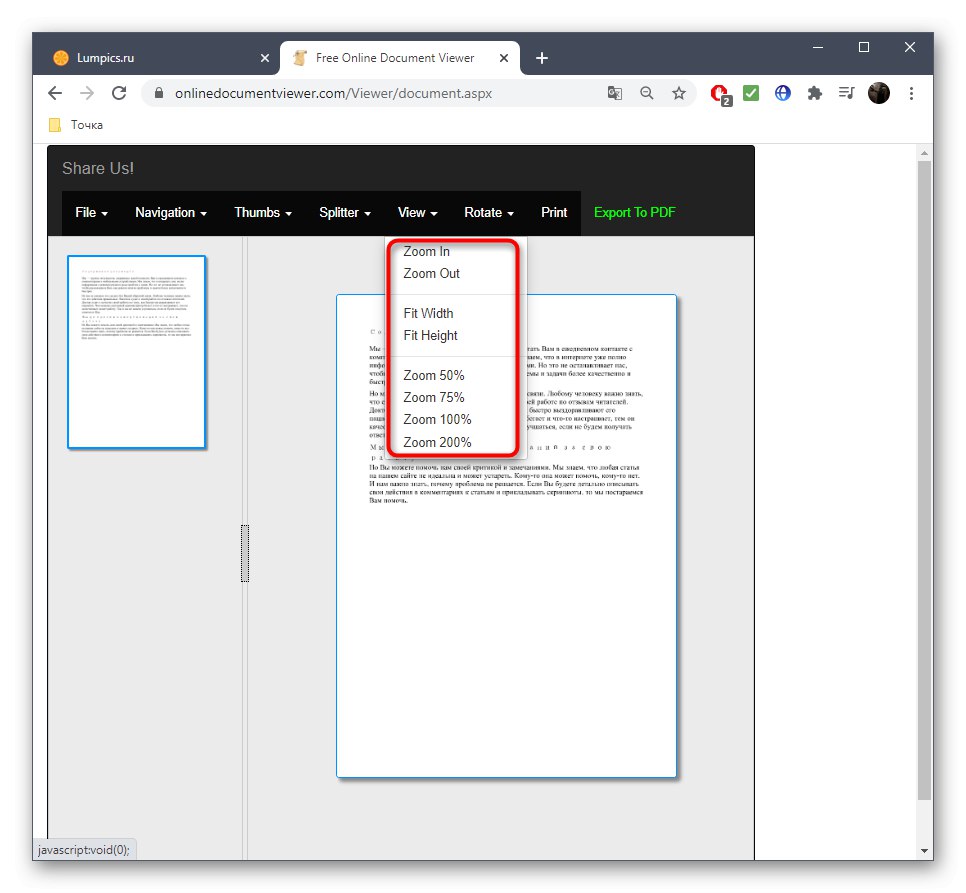966x893 pixels.
Task: Close the Free Online Document Viewer tab
Action: (x=503, y=58)
